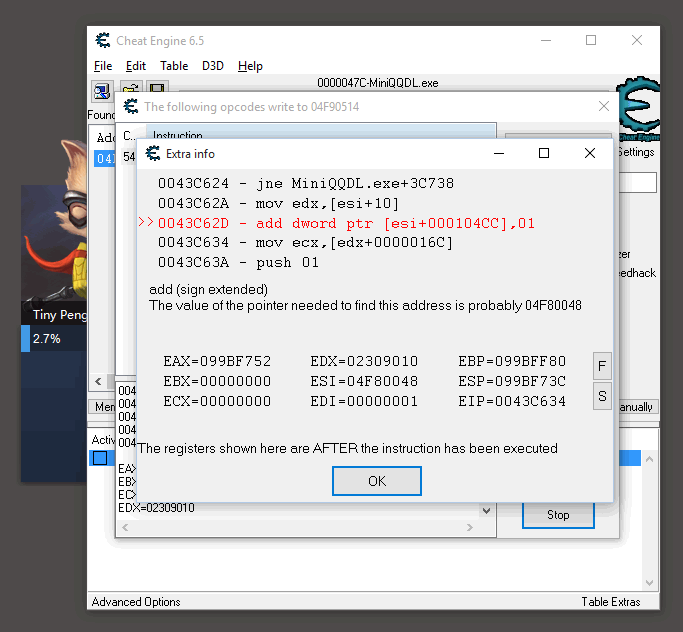The width and height of the screenshot is (683, 632).
Task: Click the Stop button in the opcodes window
Action: click(x=558, y=515)
